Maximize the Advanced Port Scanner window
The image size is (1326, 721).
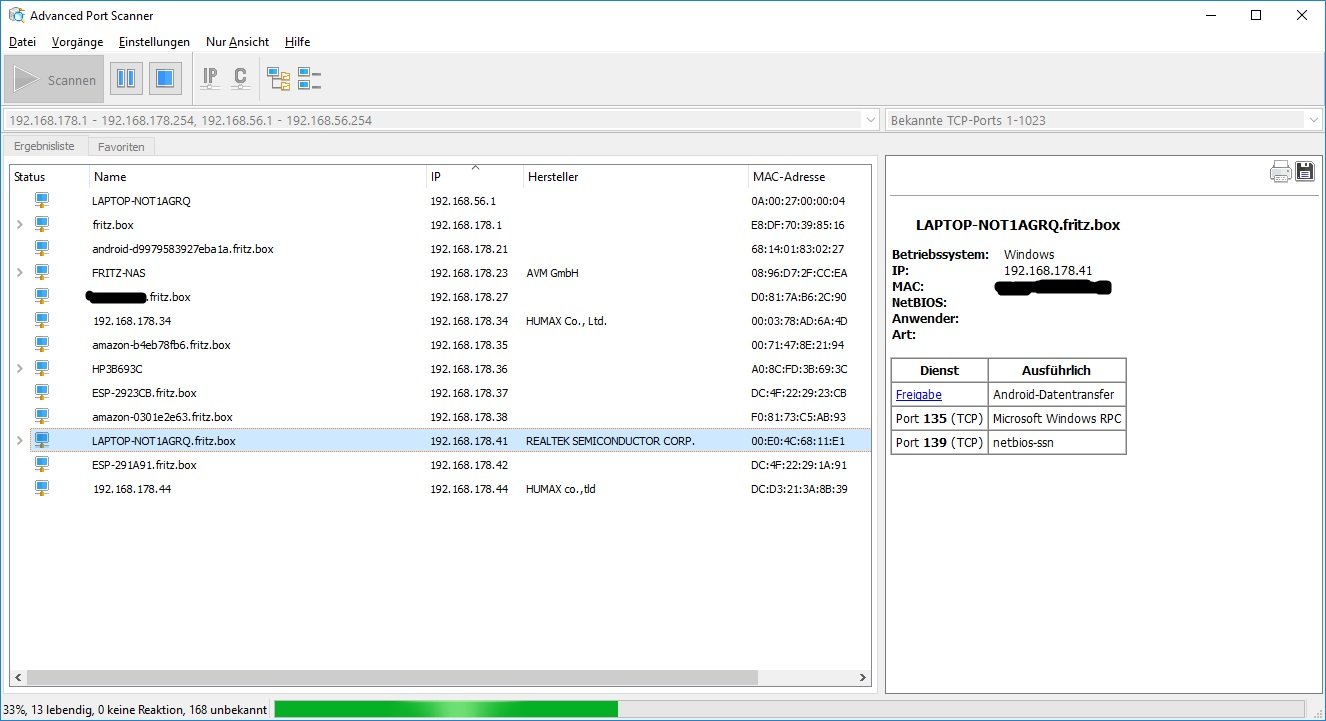[1256, 15]
